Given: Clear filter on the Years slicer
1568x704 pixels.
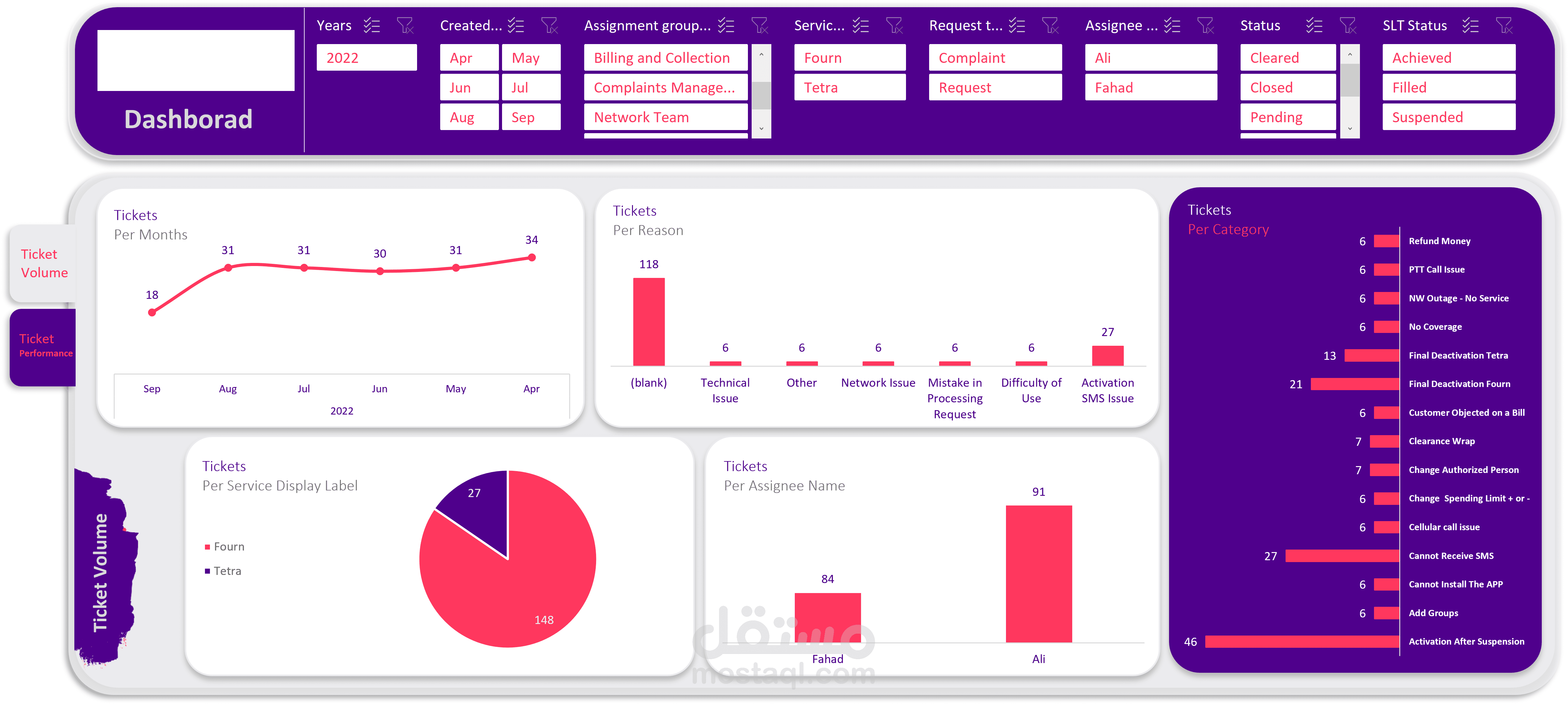Looking at the screenshot, I should click(405, 26).
